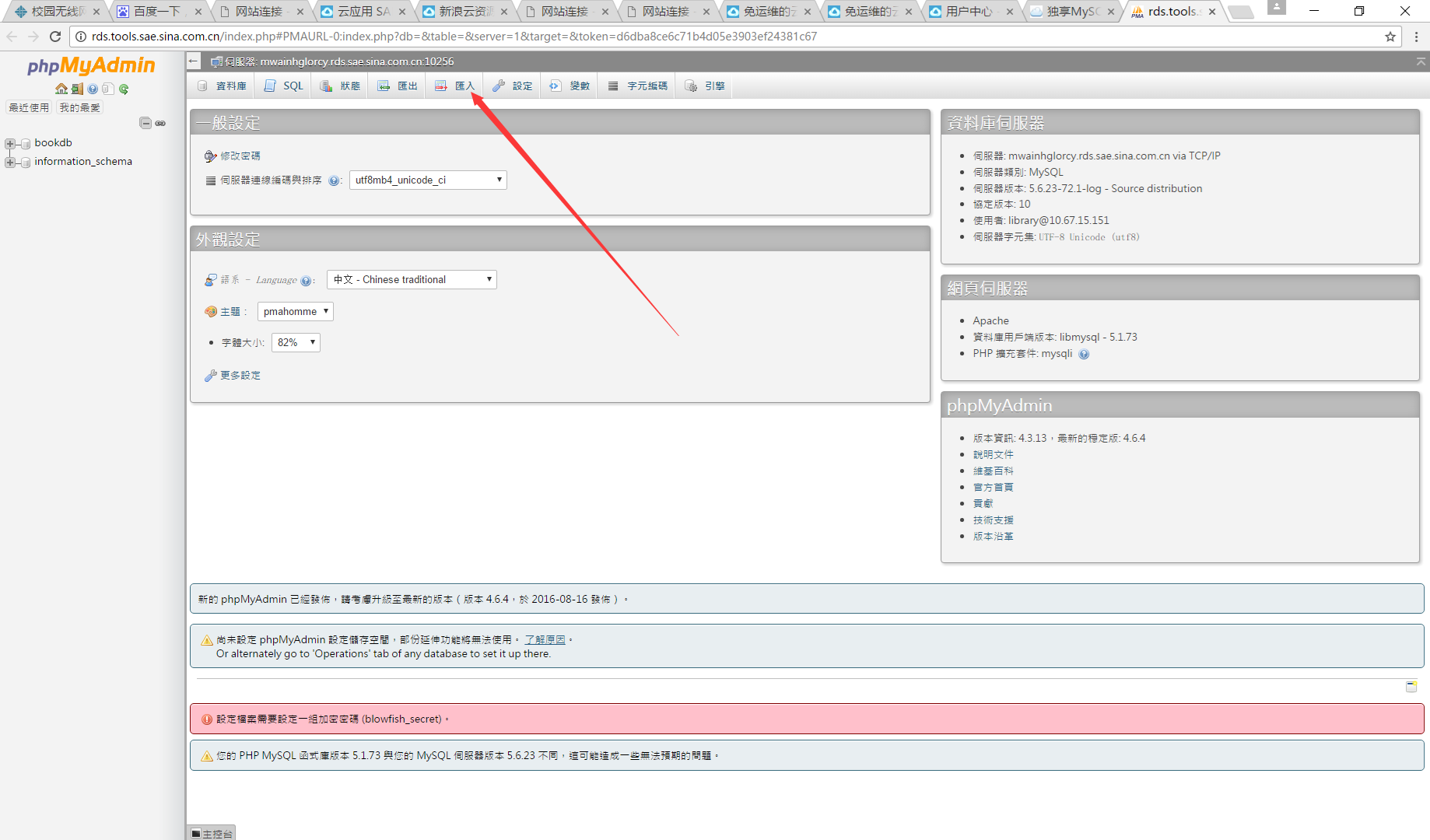Open the 維基百科 link
This screenshot has width=1430, height=840.
[x=993, y=471]
